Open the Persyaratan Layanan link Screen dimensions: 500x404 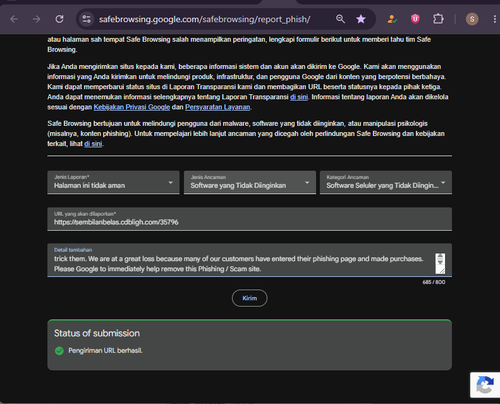[x=217, y=107]
